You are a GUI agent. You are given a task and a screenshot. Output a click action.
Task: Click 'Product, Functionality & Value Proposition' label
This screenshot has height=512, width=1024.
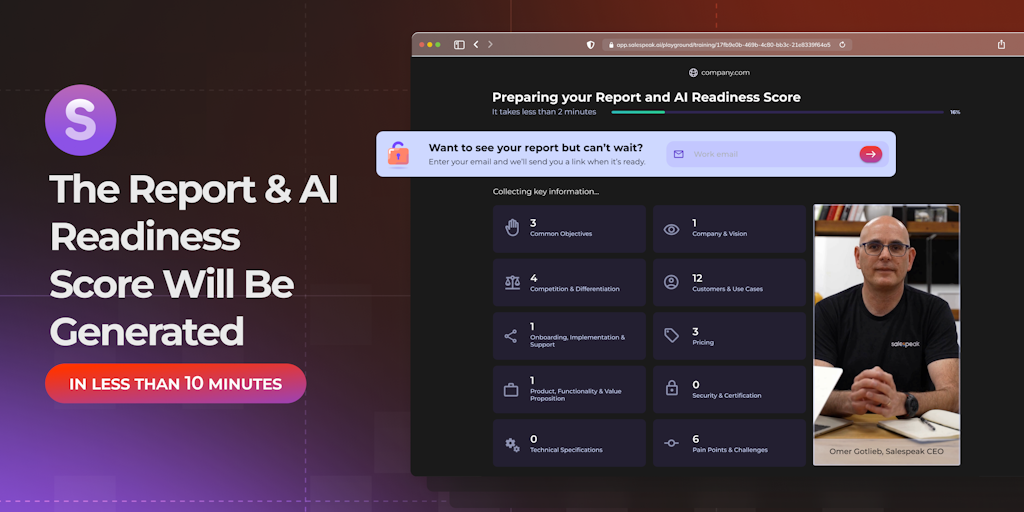pos(575,394)
